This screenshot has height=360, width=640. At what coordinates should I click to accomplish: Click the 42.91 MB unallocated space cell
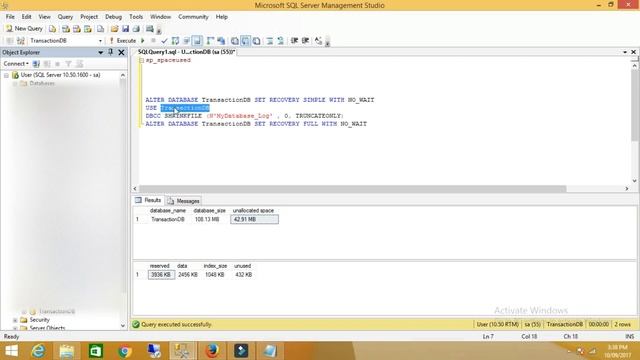click(x=254, y=220)
